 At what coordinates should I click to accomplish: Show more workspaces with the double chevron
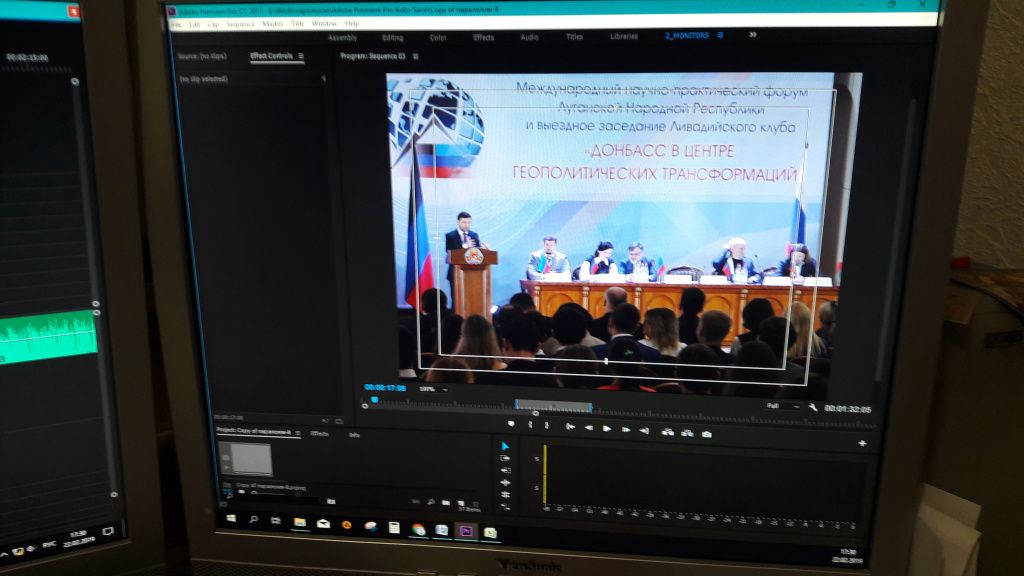click(752, 35)
